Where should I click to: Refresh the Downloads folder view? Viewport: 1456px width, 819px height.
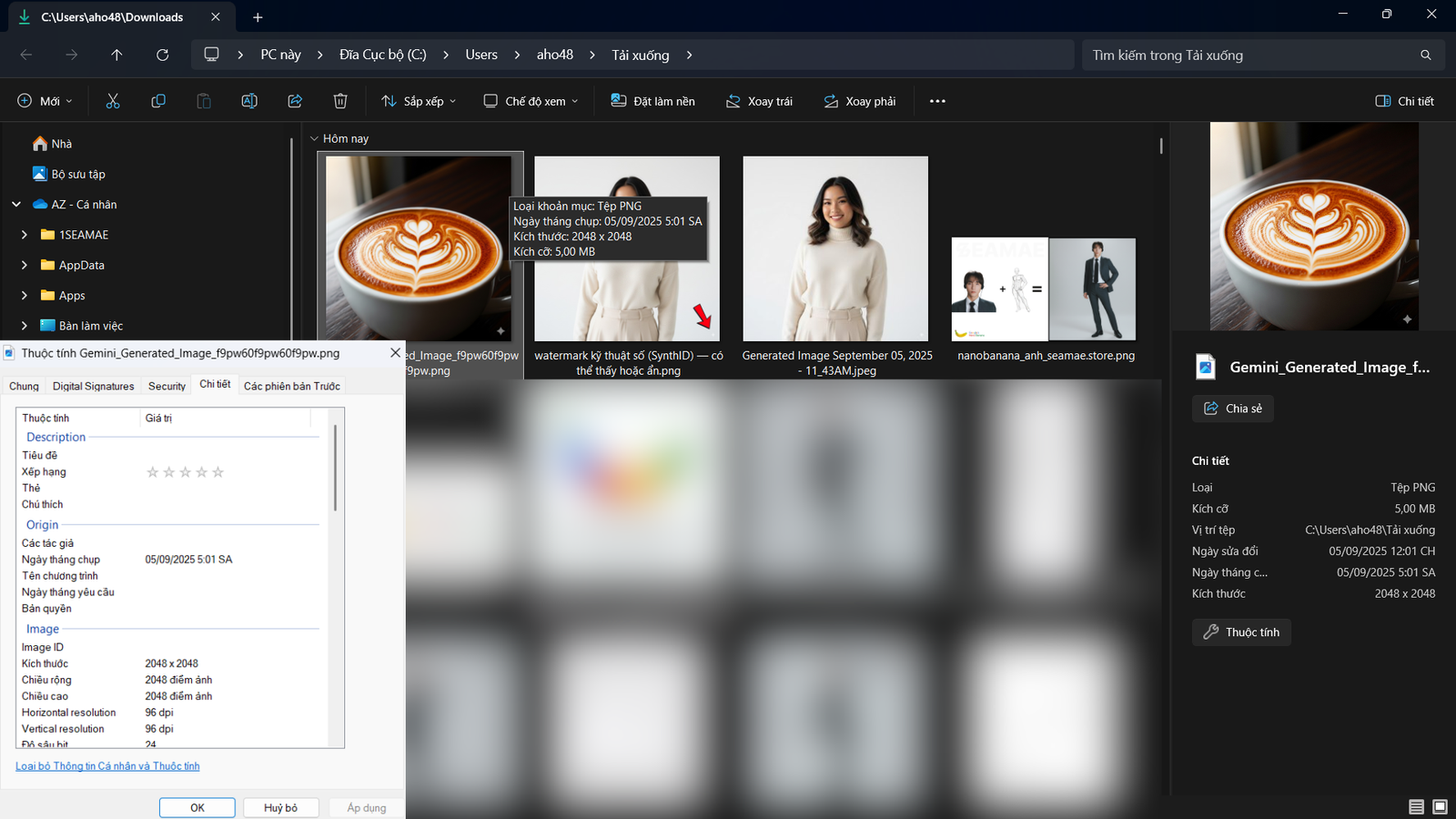[162, 55]
